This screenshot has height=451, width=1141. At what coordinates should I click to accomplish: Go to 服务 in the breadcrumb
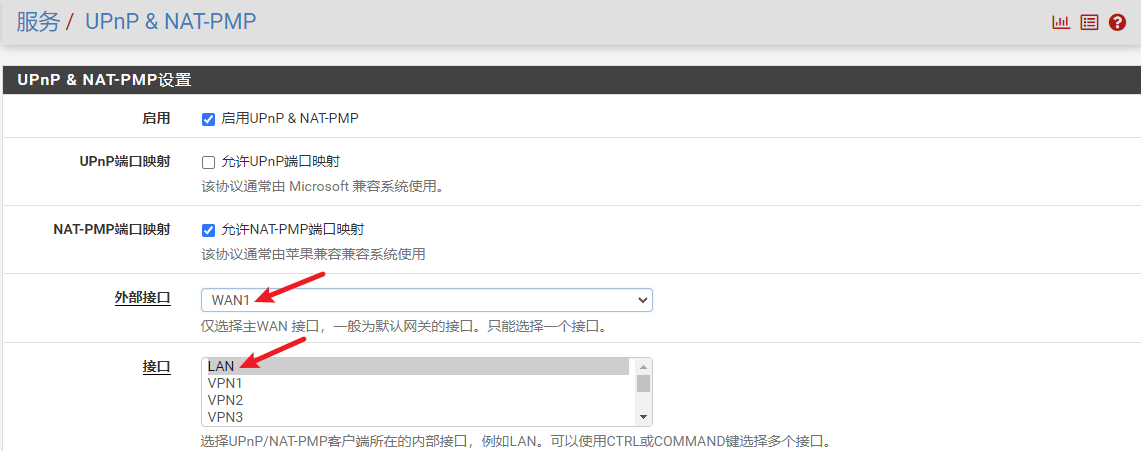(x=38, y=21)
